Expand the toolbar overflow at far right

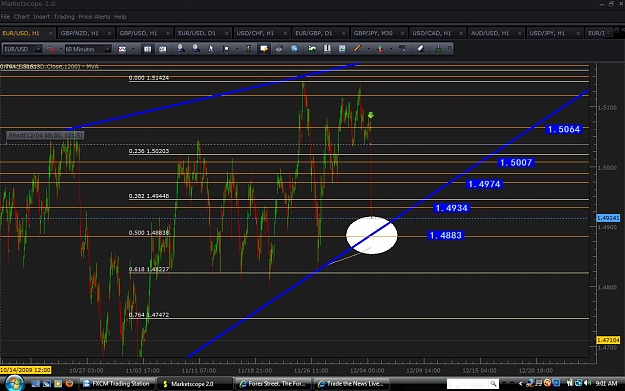click(450, 49)
